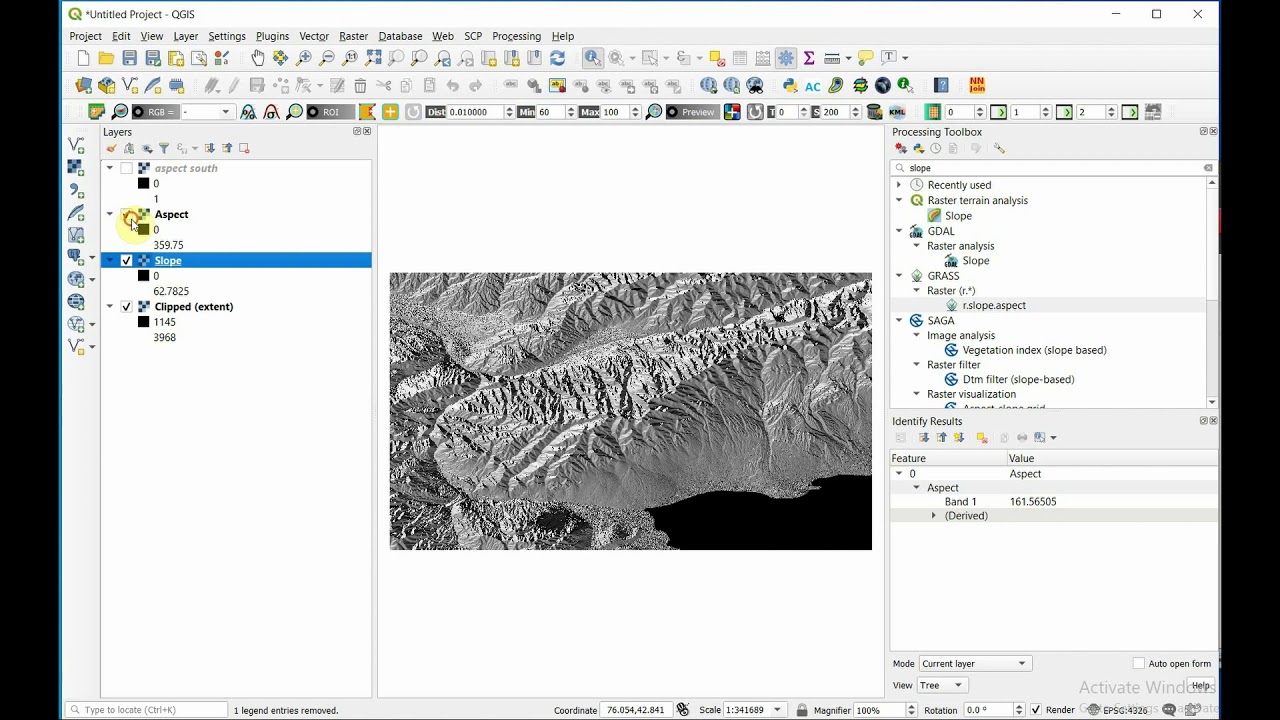Image resolution: width=1280 pixels, height=720 pixels.
Task: Click the NN Join plugin icon
Action: tap(977, 85)
